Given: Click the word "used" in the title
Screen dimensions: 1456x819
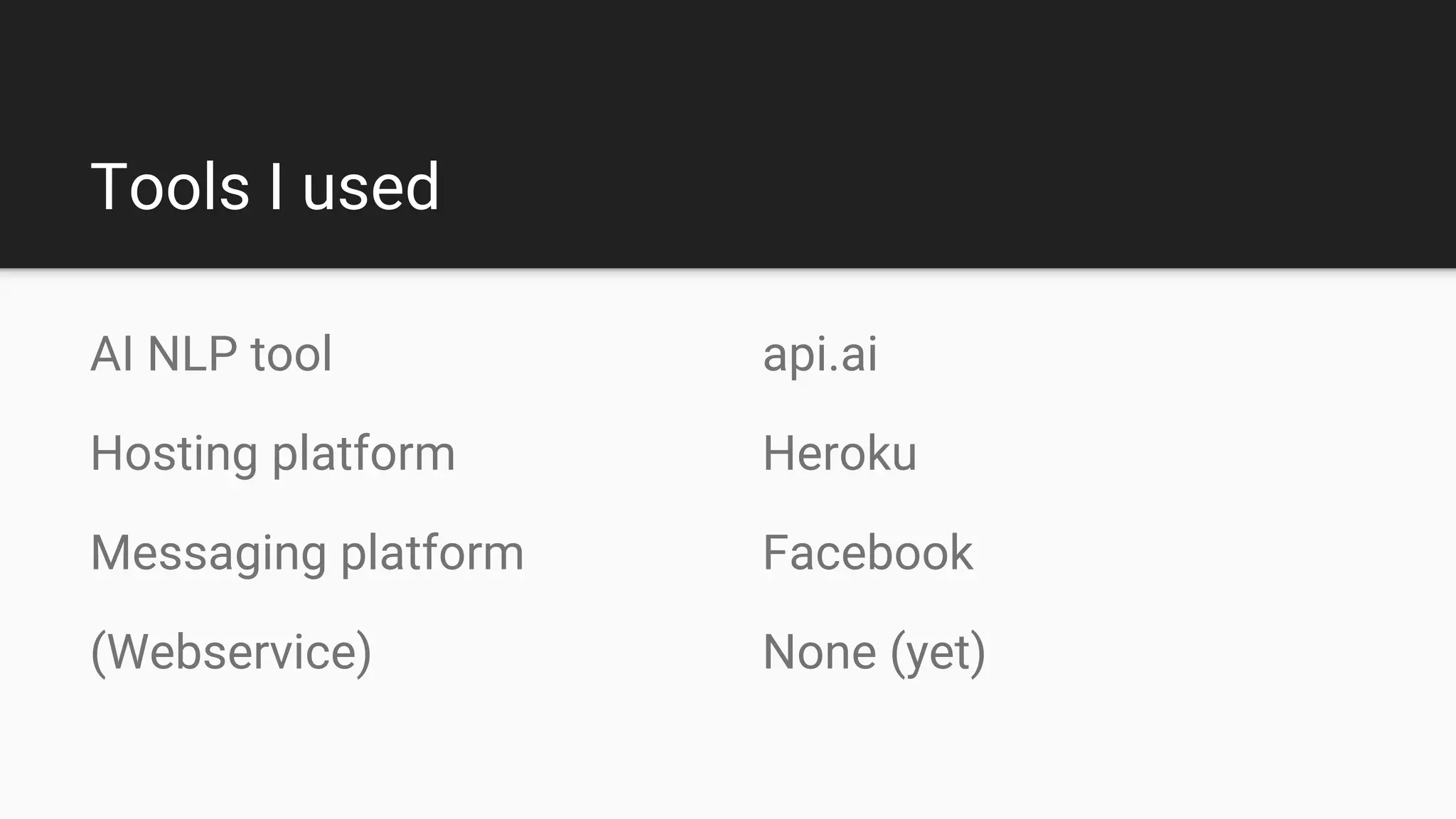Looking at the screenshot, I should (370, 186).
